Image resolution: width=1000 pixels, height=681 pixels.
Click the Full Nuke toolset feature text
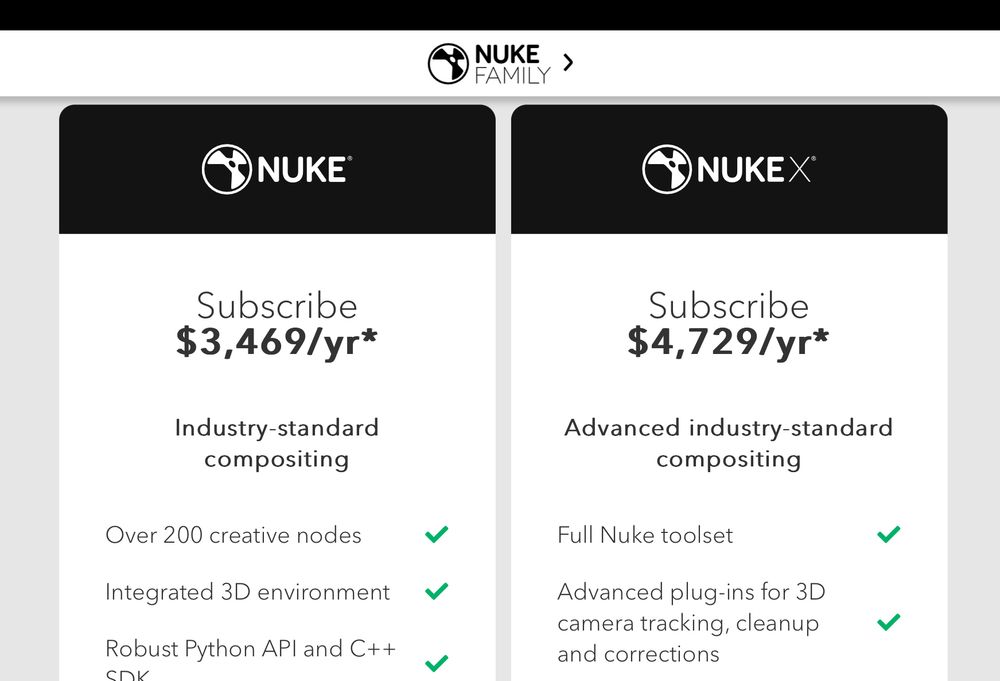tap(645, 535)
